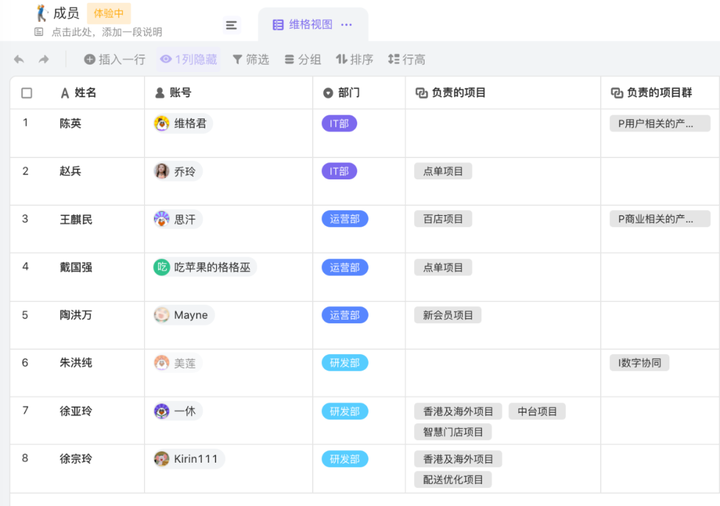Click the 维格君 avatar in row 1
Image resolution: width=720 pixels, height=506 pixels.
[x=162, y=124]
